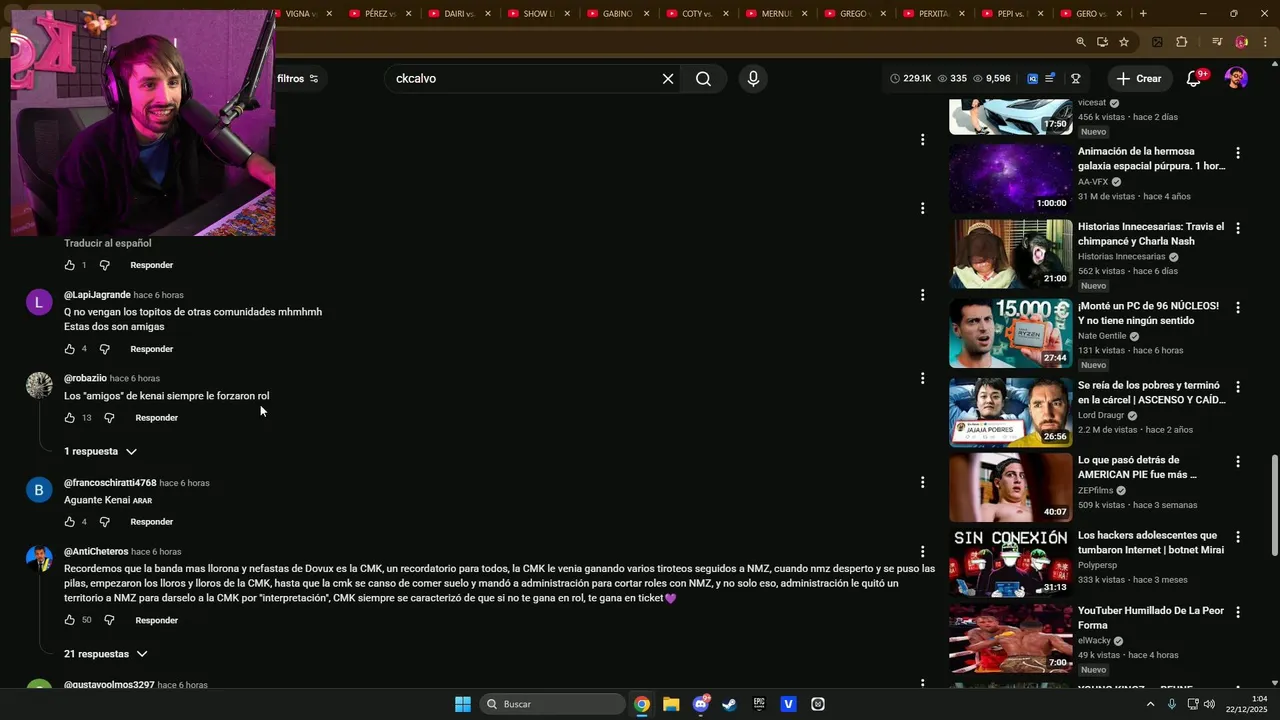Open @robaziio profile avatar
Viewport: 1280px width, 720px height.
pos(39,385)
